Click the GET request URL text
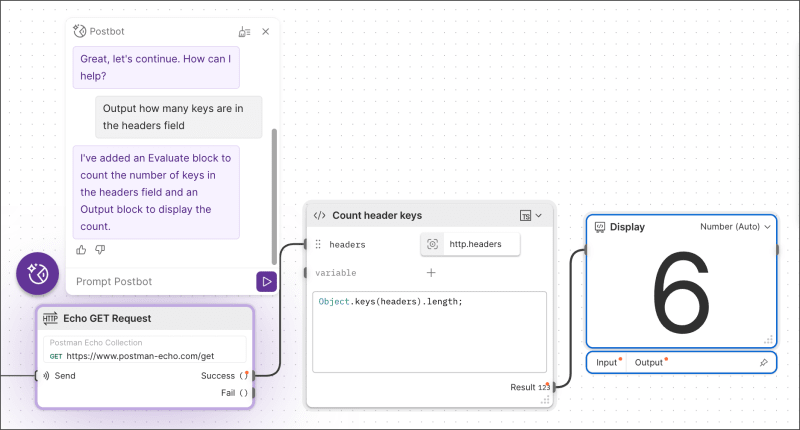Image resolution: width=800 pixels, height=430 pixels. pyautogui.click(x=140, y=356)
